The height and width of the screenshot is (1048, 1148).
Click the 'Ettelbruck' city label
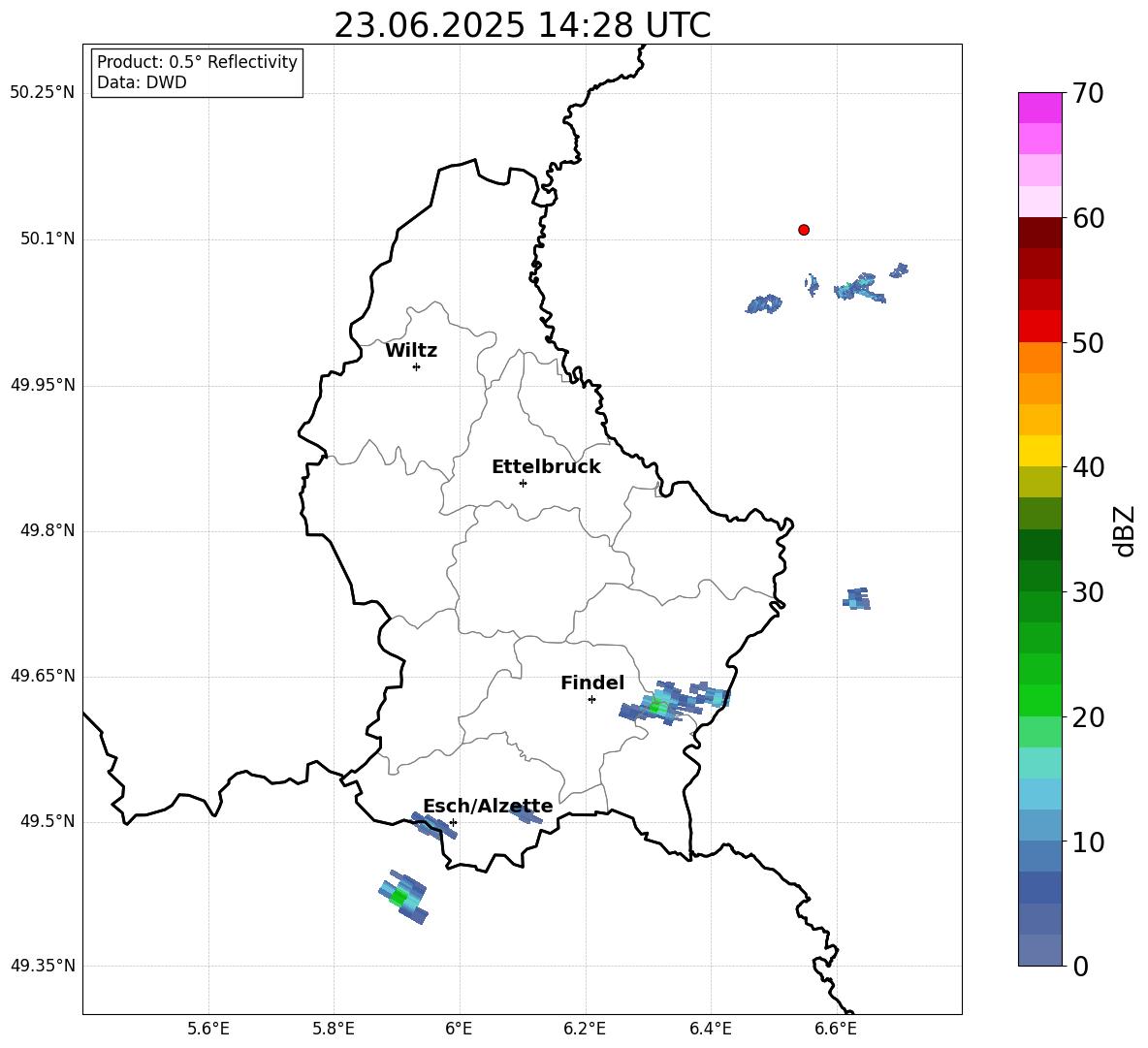tap(546, 467)
